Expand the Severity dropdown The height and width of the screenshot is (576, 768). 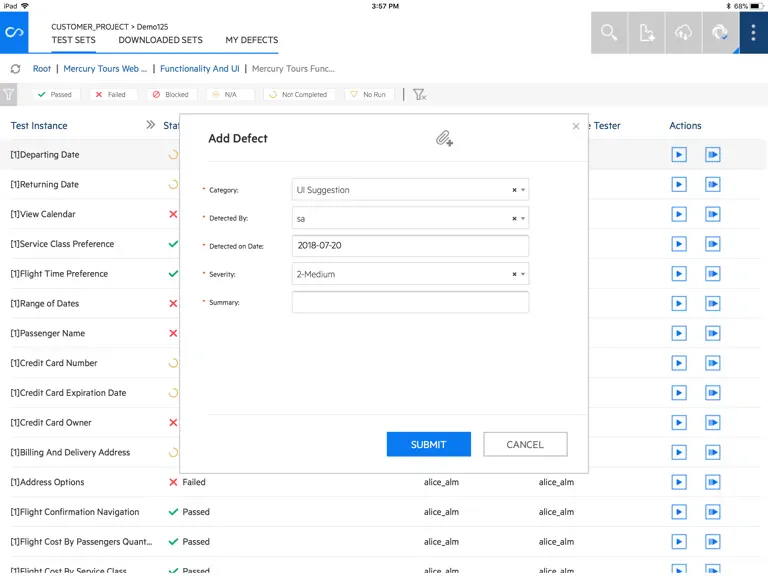click(x=523, y=274)
